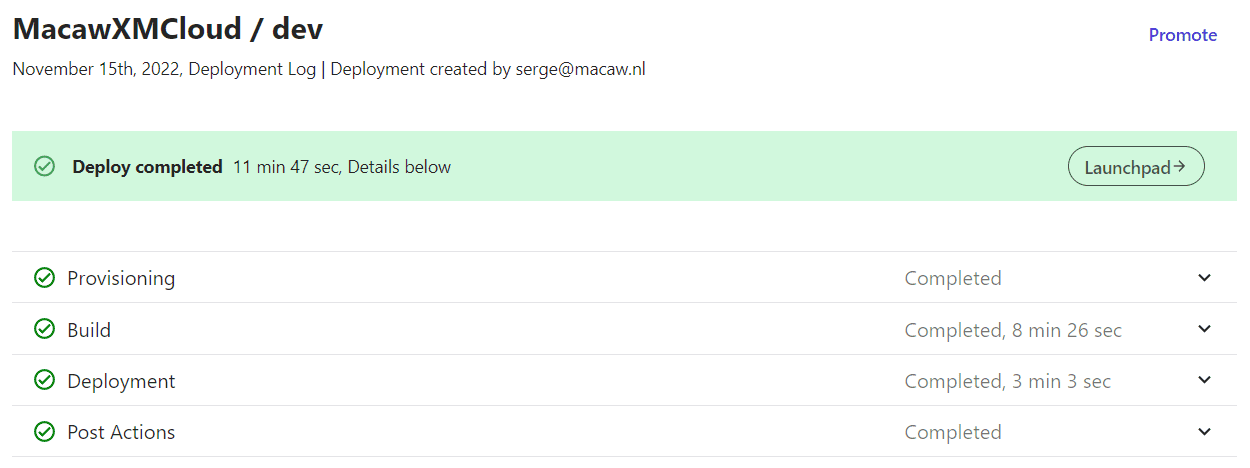Select the Deployment row label
The height and width of the screenshot is (468, 1250).
click(x=121, y=381)
